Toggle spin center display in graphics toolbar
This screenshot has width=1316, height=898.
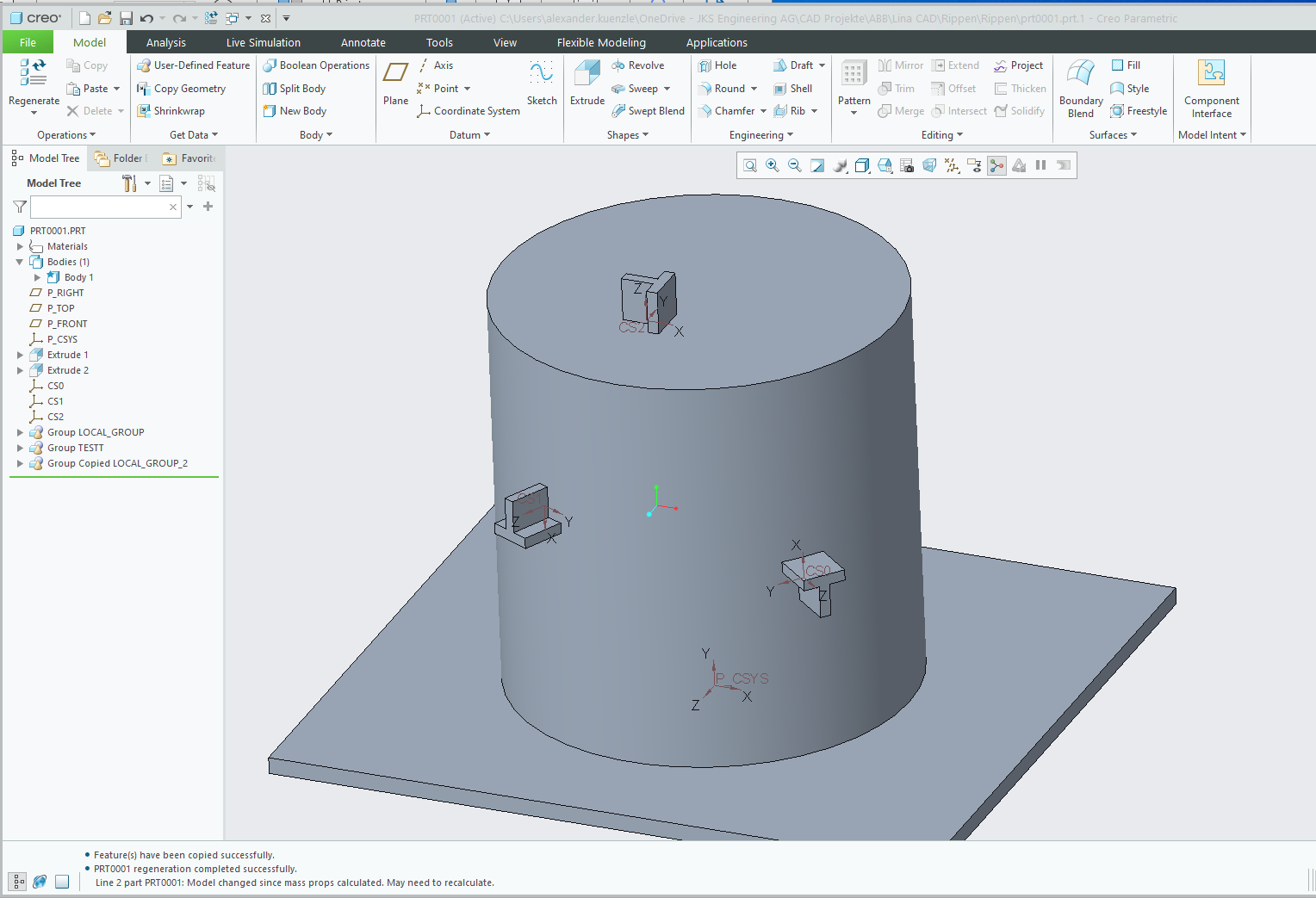[996, 165]
